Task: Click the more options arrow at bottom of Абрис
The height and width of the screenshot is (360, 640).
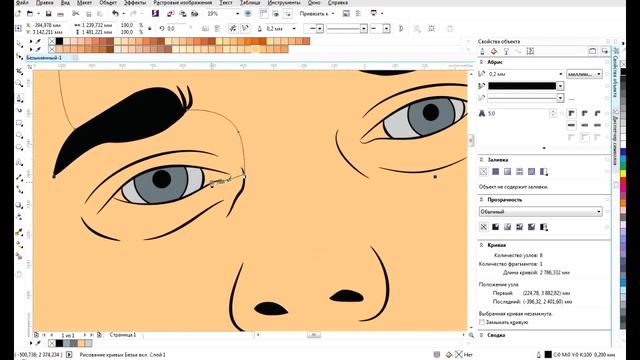Action: coord(544,148)
